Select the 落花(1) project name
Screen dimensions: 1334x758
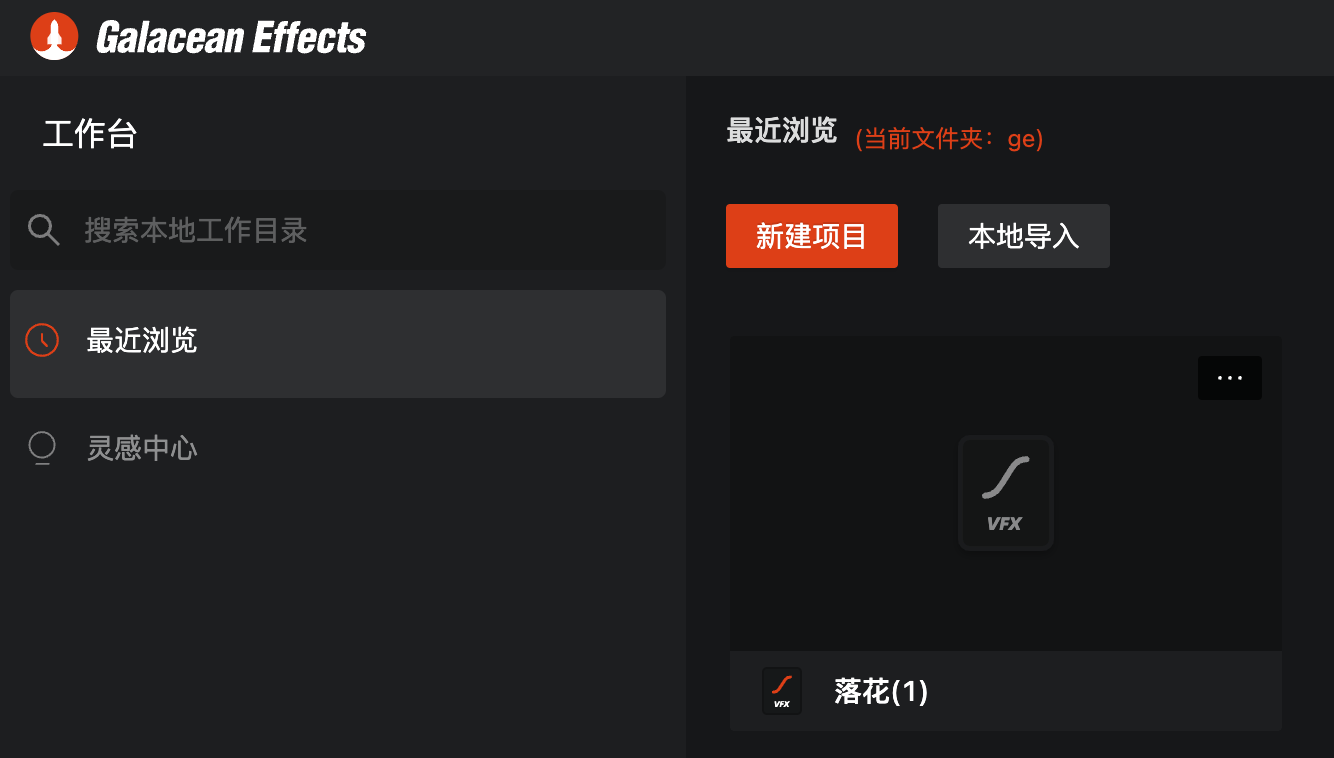(881, 691)
